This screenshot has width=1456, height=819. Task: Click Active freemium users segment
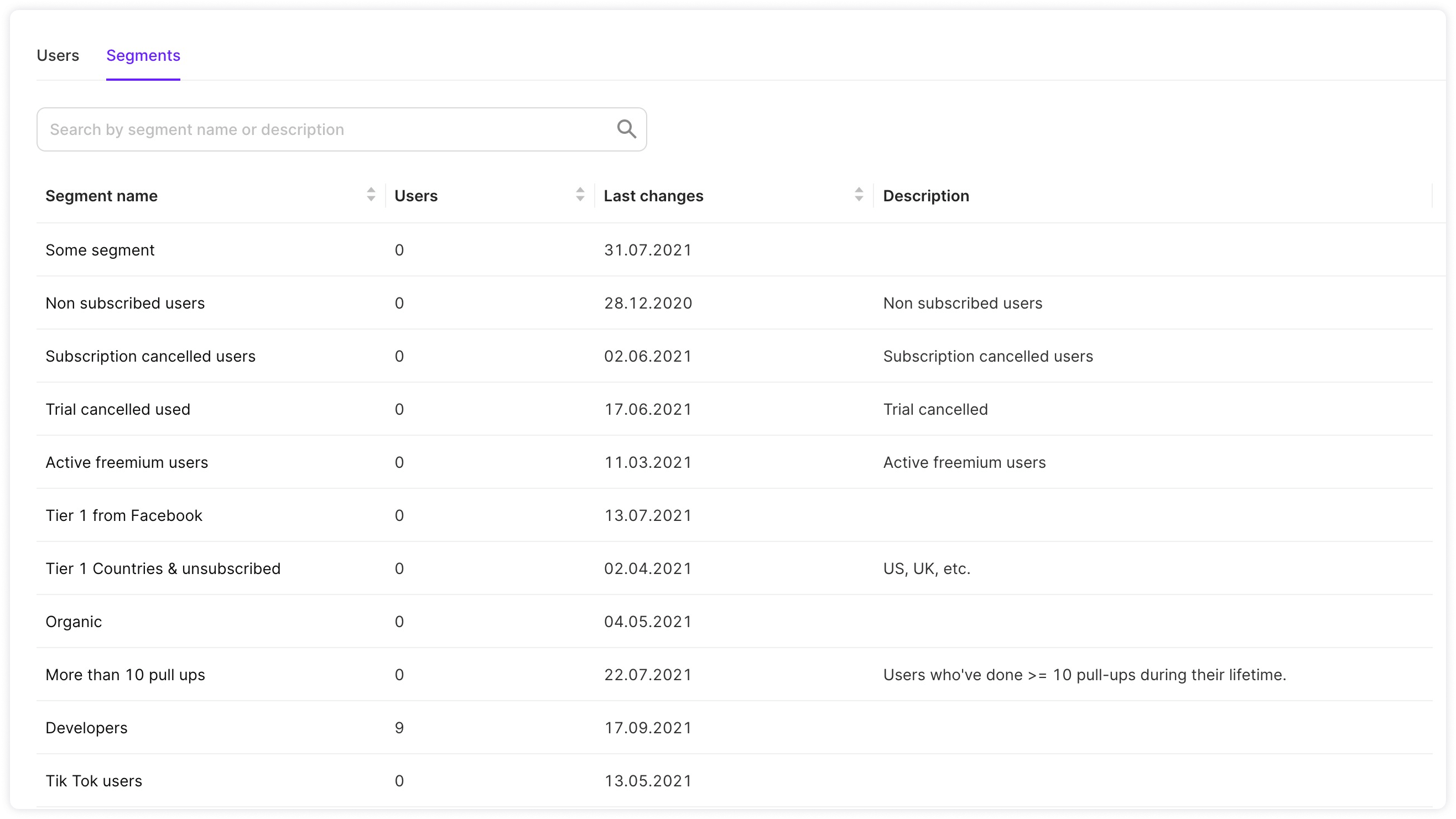click(127, 462)
